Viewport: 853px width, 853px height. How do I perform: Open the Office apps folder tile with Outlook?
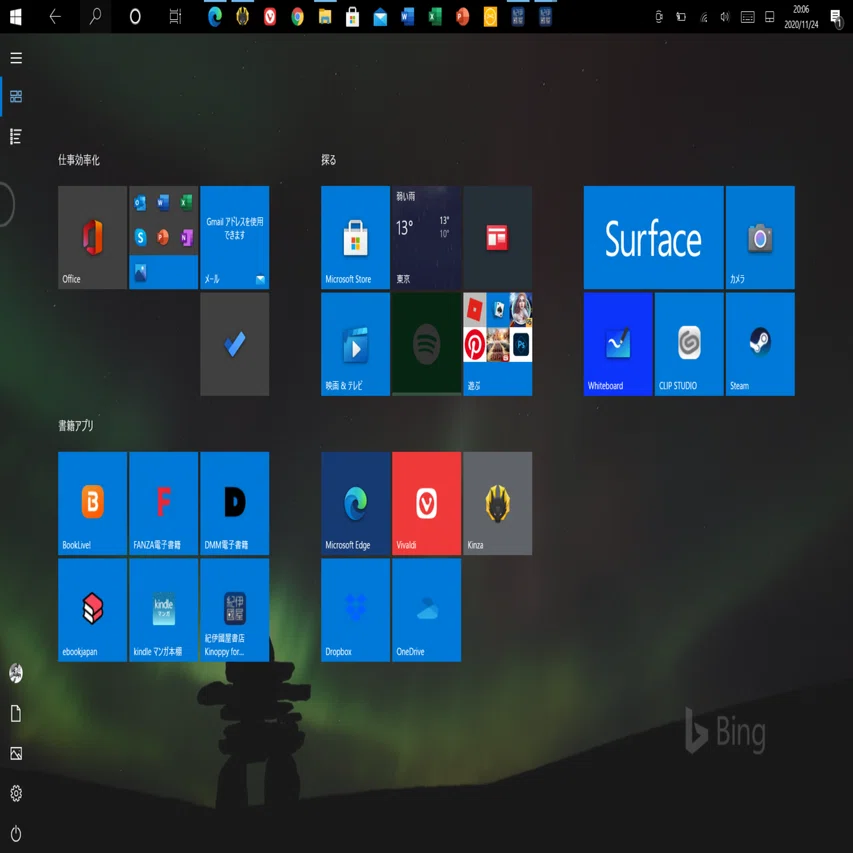pyautogui.click(x=163, y=237)
